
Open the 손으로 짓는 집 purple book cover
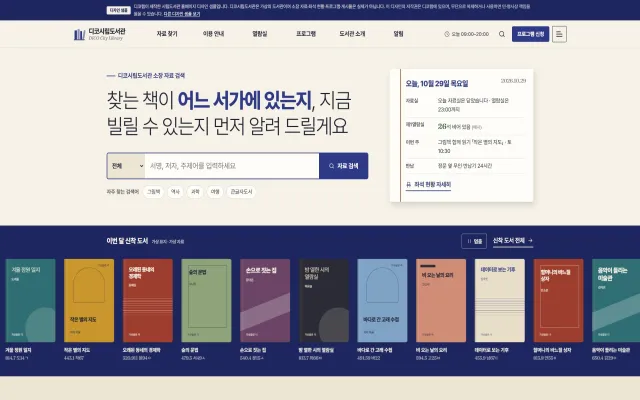pyautogui.click(x=265, y=300)
